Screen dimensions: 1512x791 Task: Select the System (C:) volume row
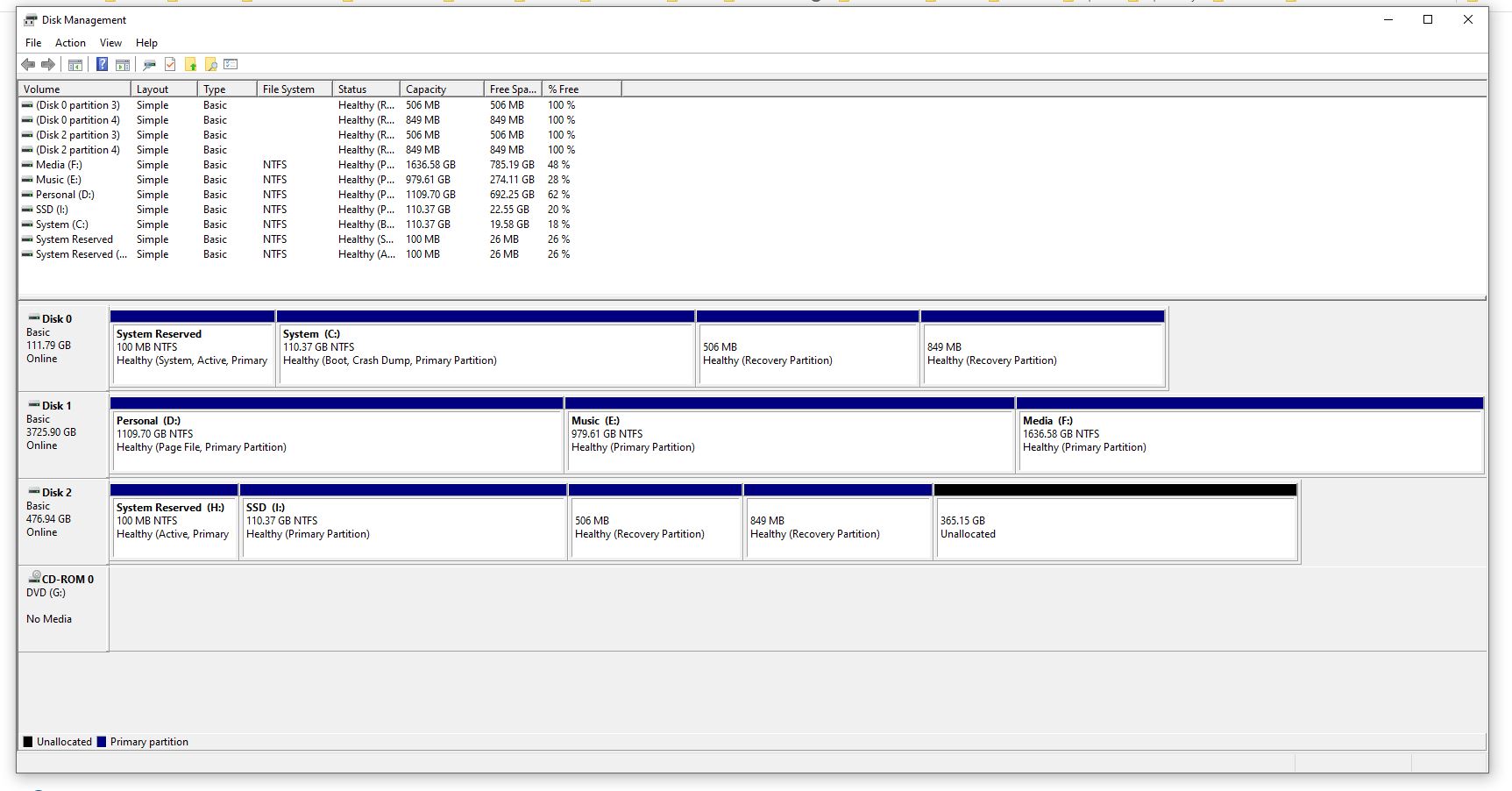point(320,224)
